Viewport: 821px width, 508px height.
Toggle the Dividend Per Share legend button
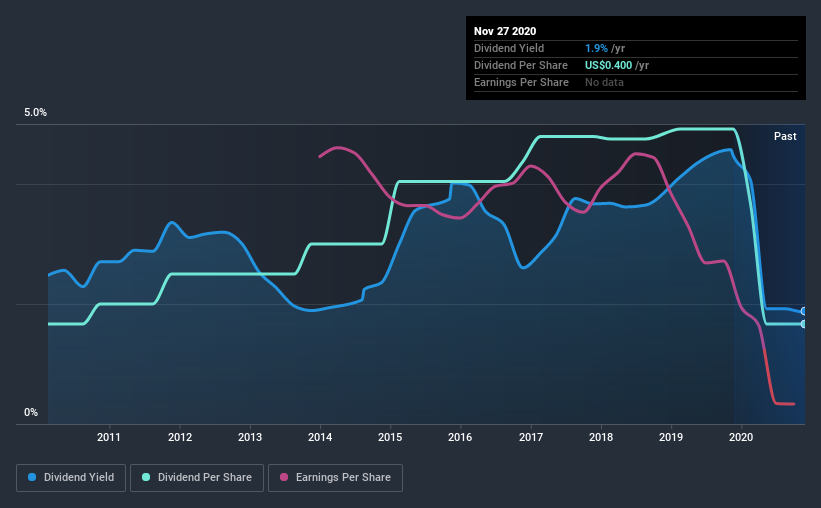click(x=197, y=478)
